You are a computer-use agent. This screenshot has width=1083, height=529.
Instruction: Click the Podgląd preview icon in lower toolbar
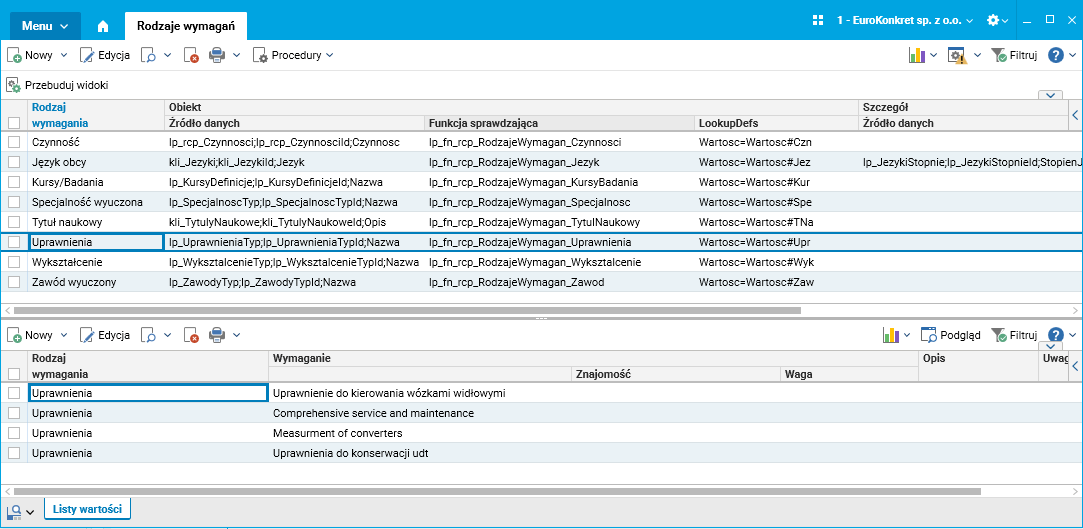[x=928, y=336]
